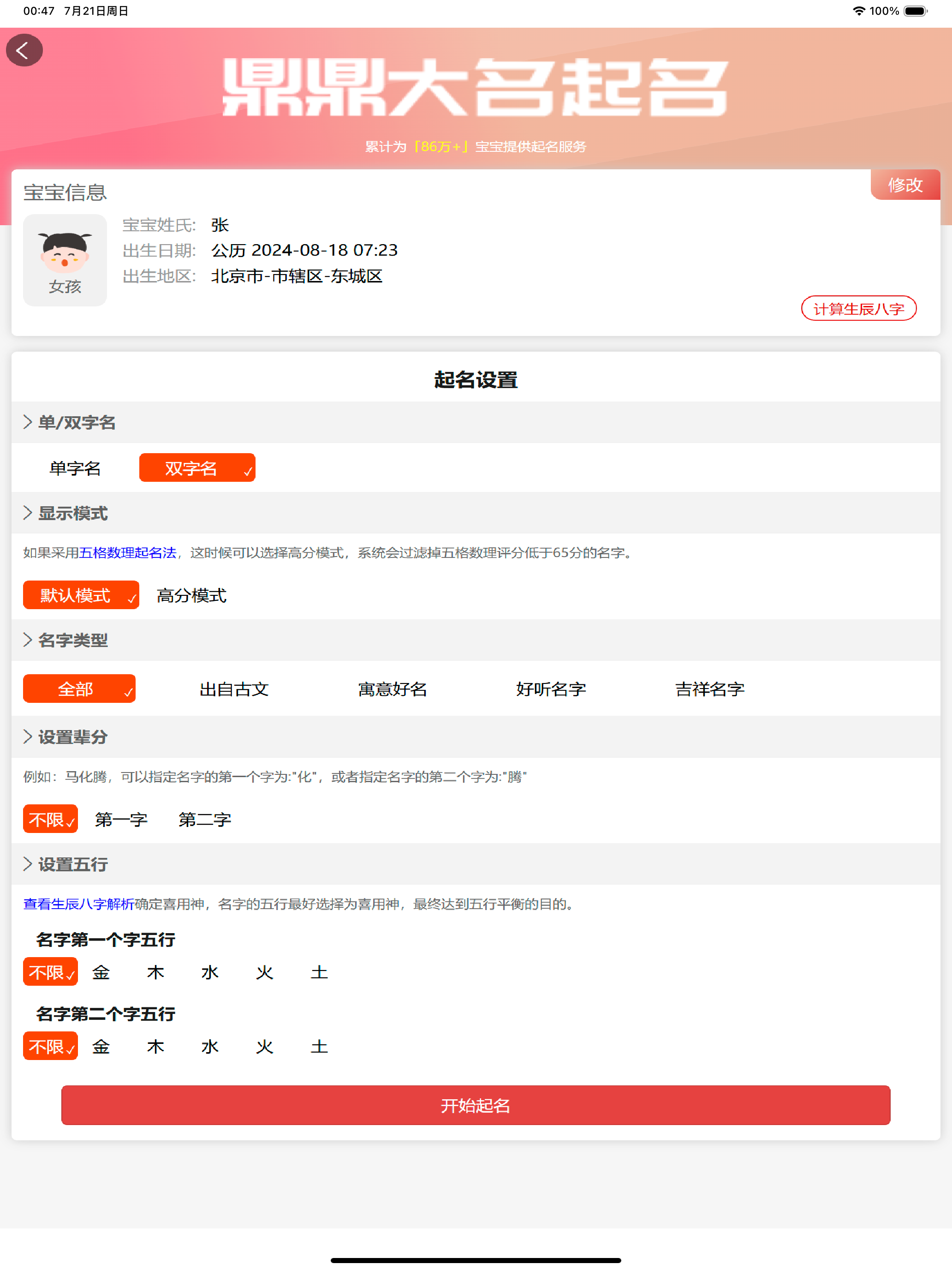Choose 火 for first character element

[265, 972]
